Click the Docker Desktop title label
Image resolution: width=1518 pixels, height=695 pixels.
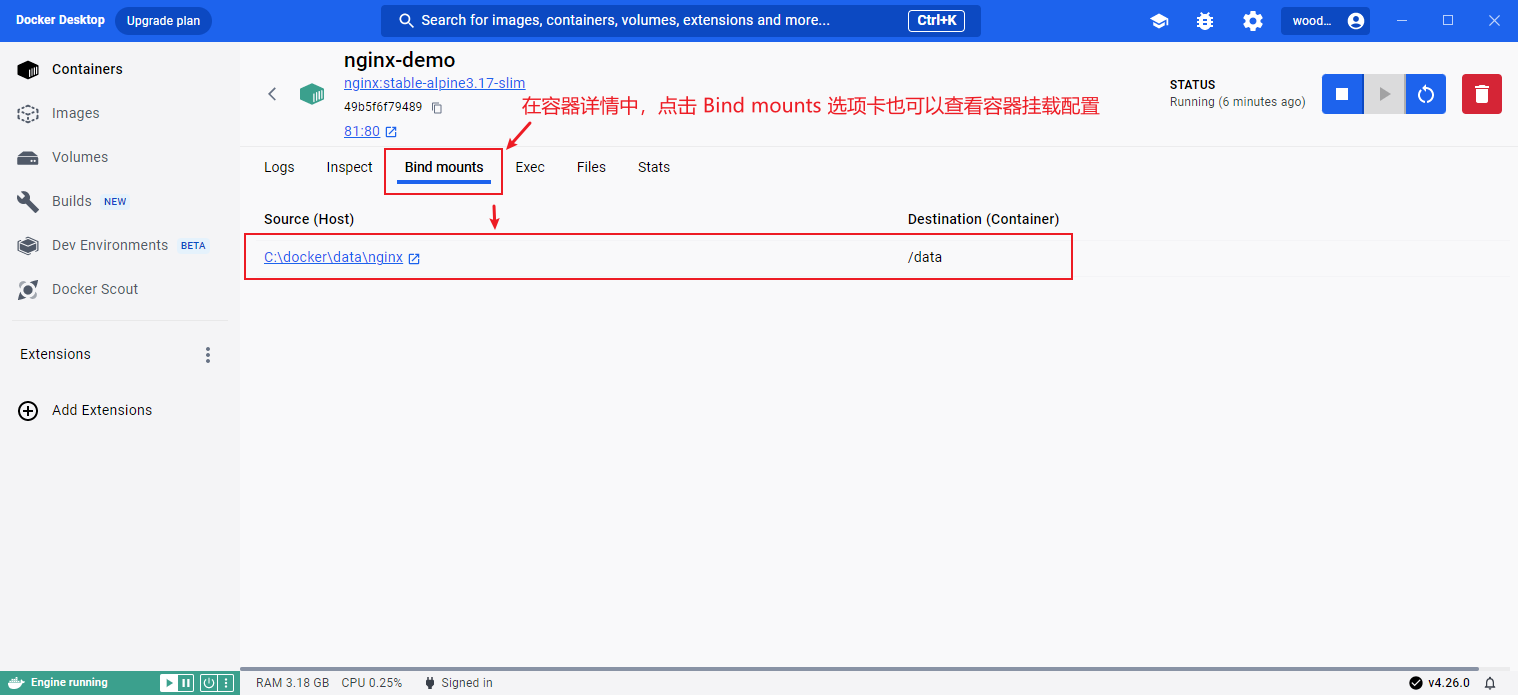tap(60, 20)
